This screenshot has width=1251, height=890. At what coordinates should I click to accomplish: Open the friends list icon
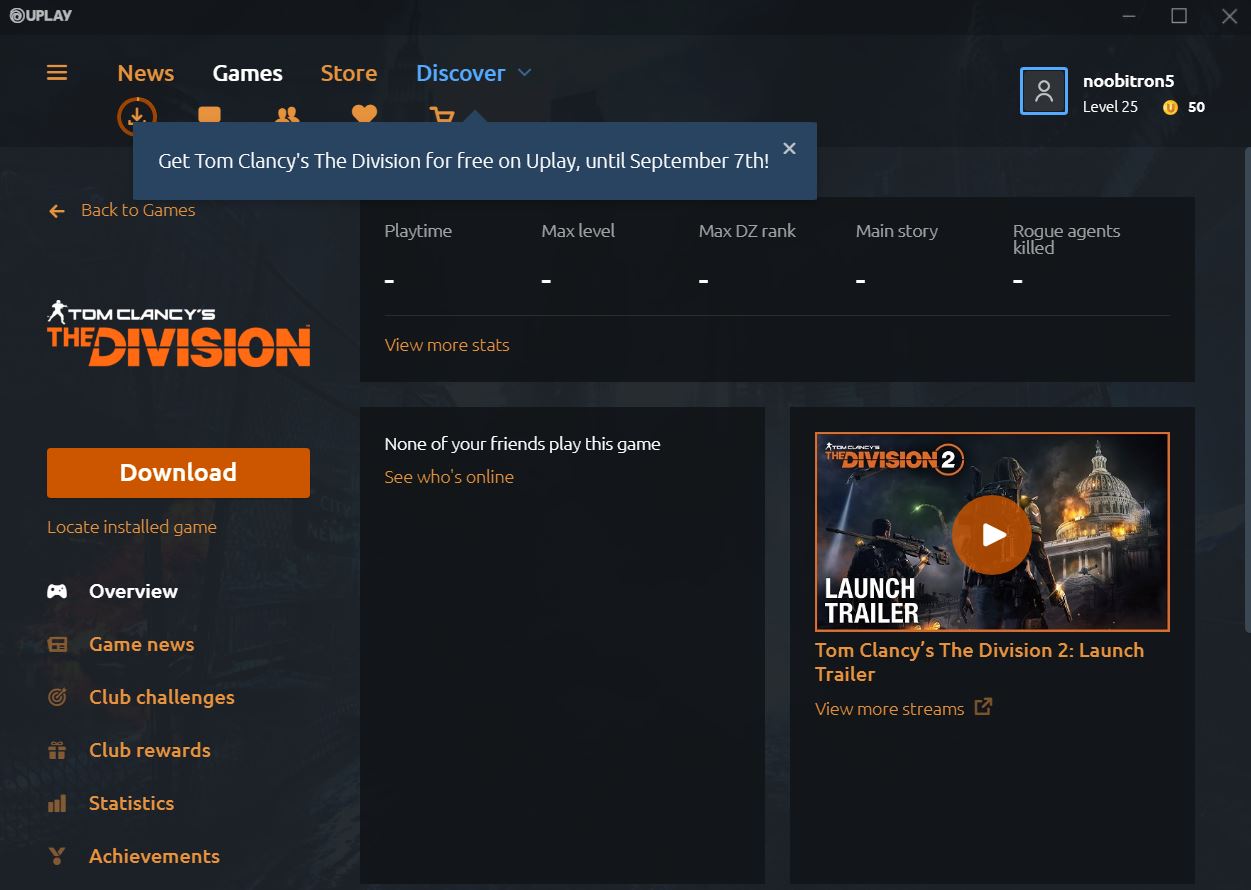click(287, 115)
